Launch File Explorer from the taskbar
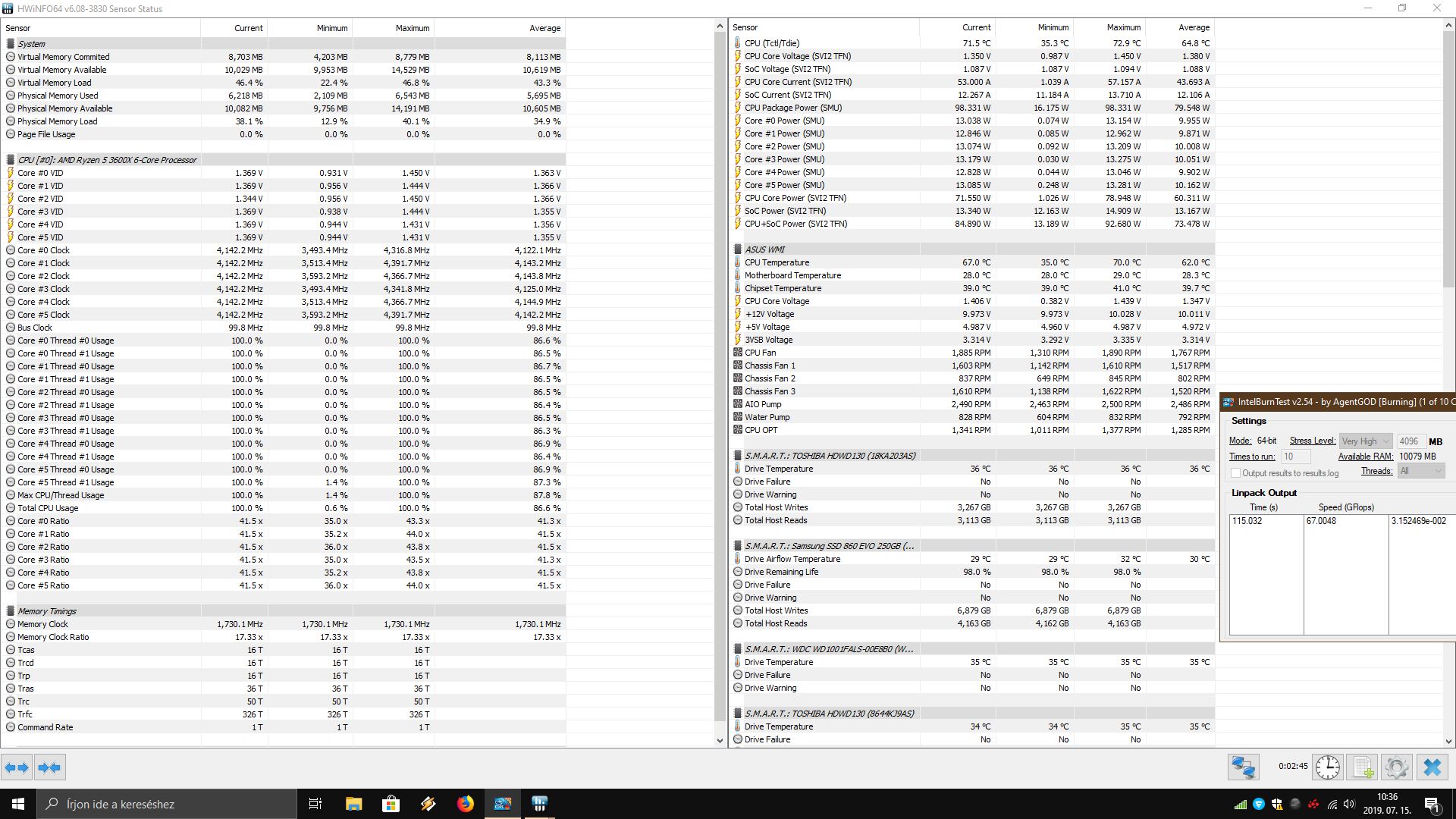This screenshot has height=819, width=1456. click(x=353, y=804)
